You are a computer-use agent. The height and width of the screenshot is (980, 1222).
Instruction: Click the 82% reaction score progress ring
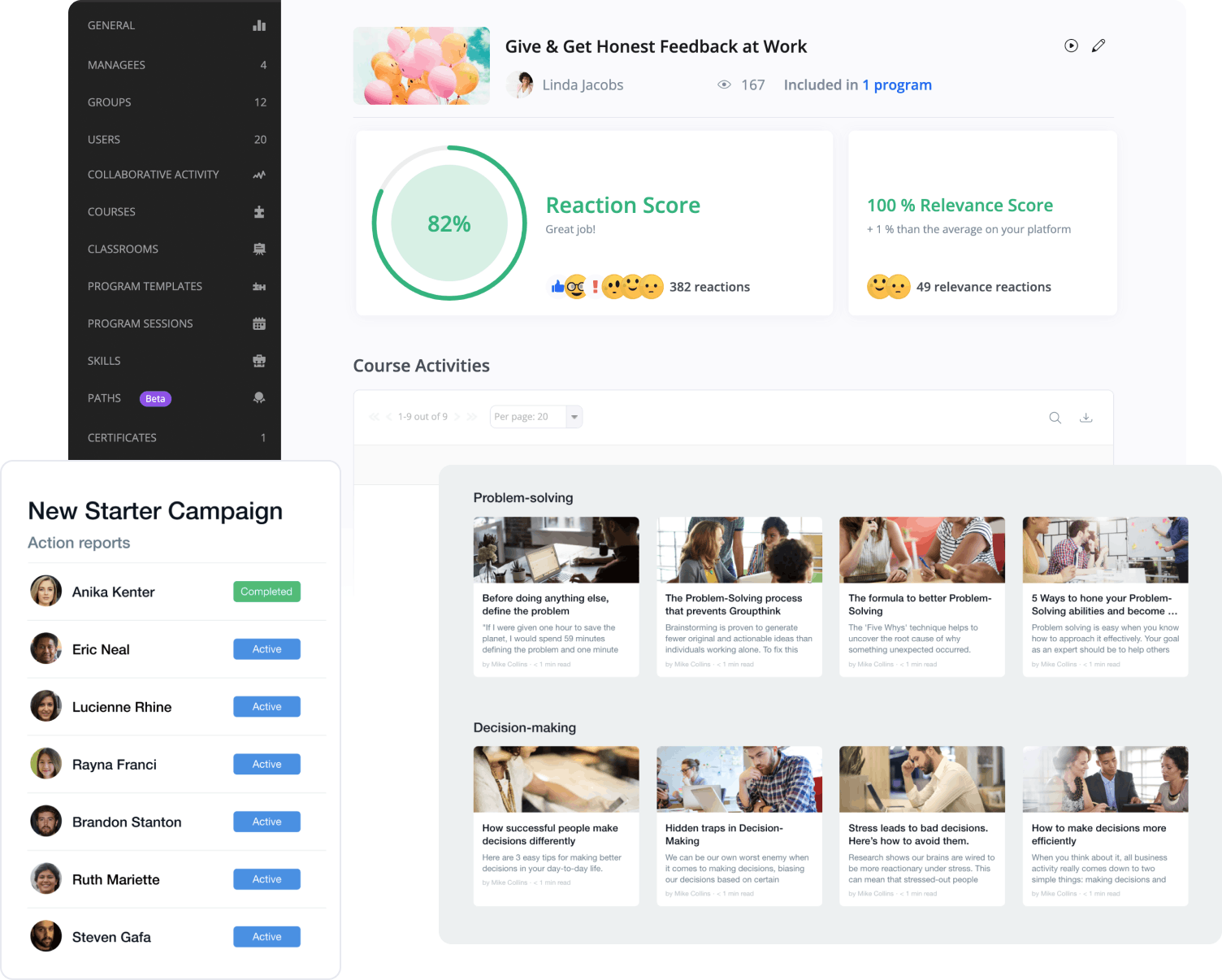click(449, 223)
